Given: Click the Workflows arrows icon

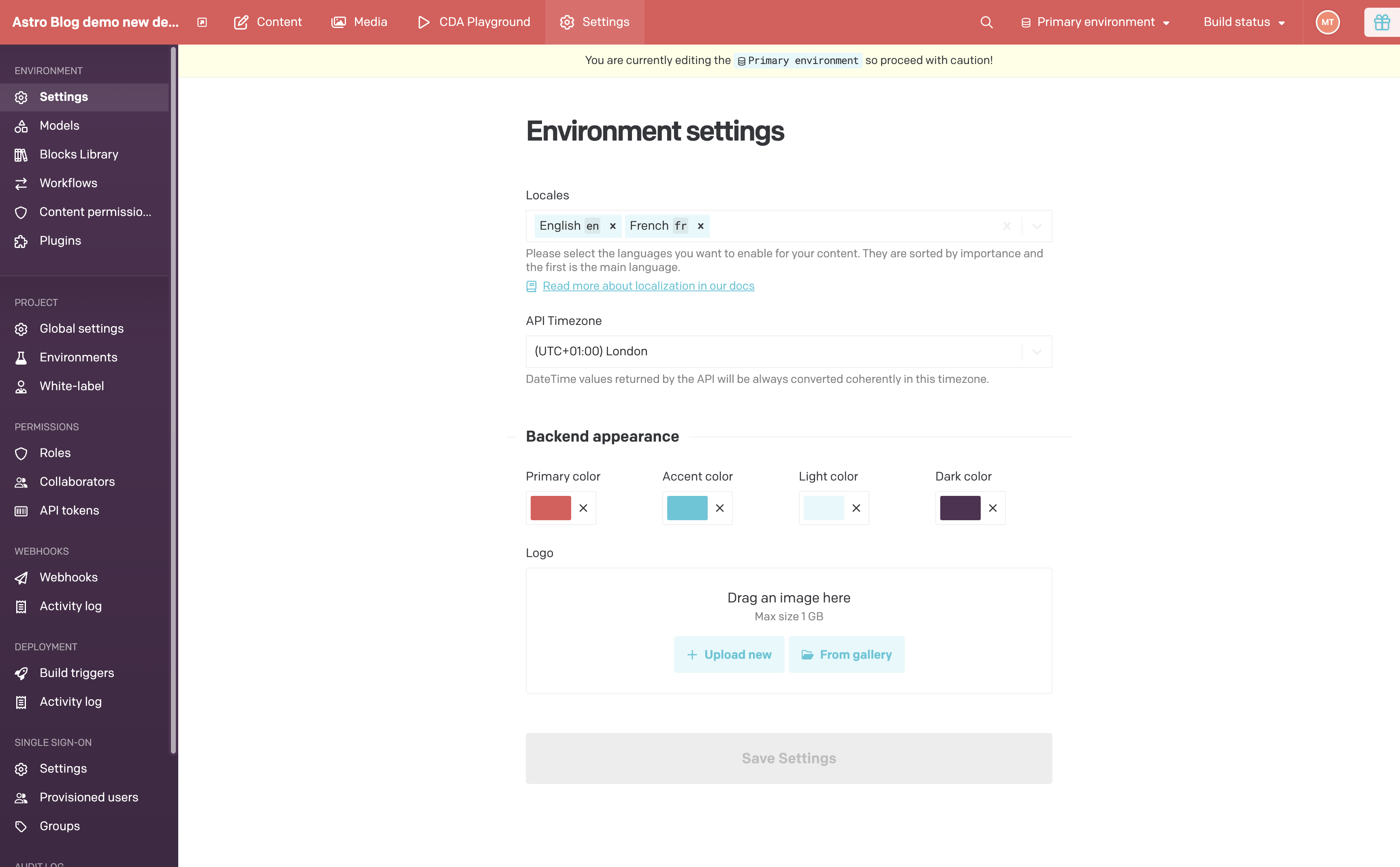Looking at the screenshot, I should pos(21,184).
